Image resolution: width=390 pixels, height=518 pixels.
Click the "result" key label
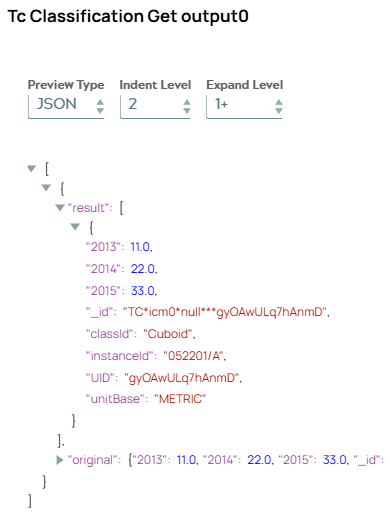point(88,208)
